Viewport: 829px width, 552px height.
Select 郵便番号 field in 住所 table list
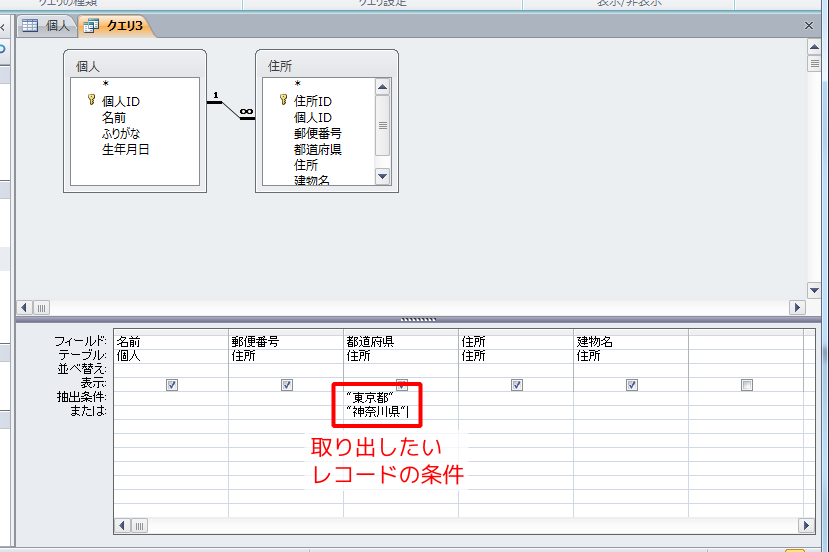click(x=317, y=133)
